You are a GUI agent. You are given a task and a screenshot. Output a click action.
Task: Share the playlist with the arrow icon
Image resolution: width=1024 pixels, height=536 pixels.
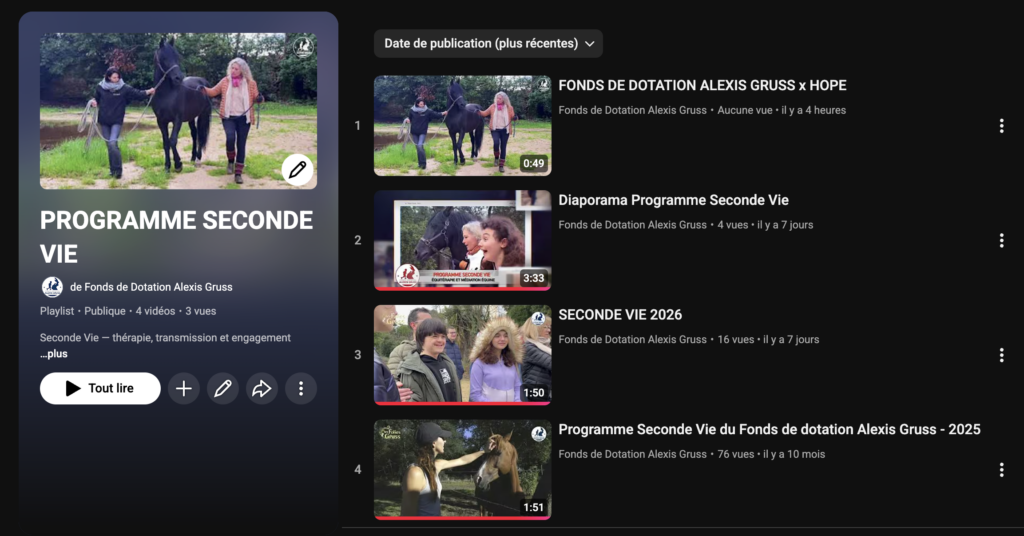(x=262, y=388)
